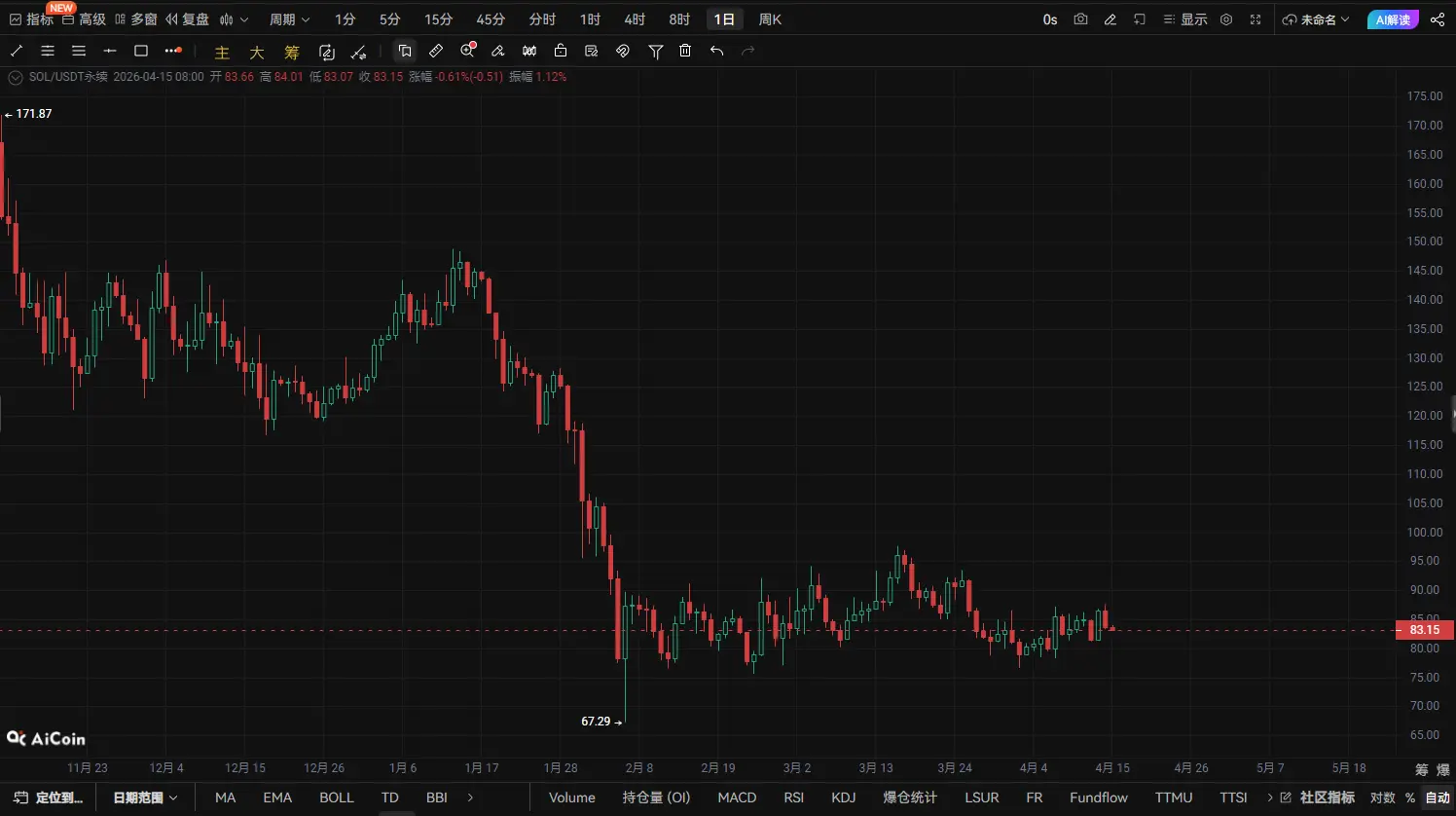The height and width of the screenshot is (816, 1456).
Task: Enter fullscreen chart mode
Action: (1256, 19)
